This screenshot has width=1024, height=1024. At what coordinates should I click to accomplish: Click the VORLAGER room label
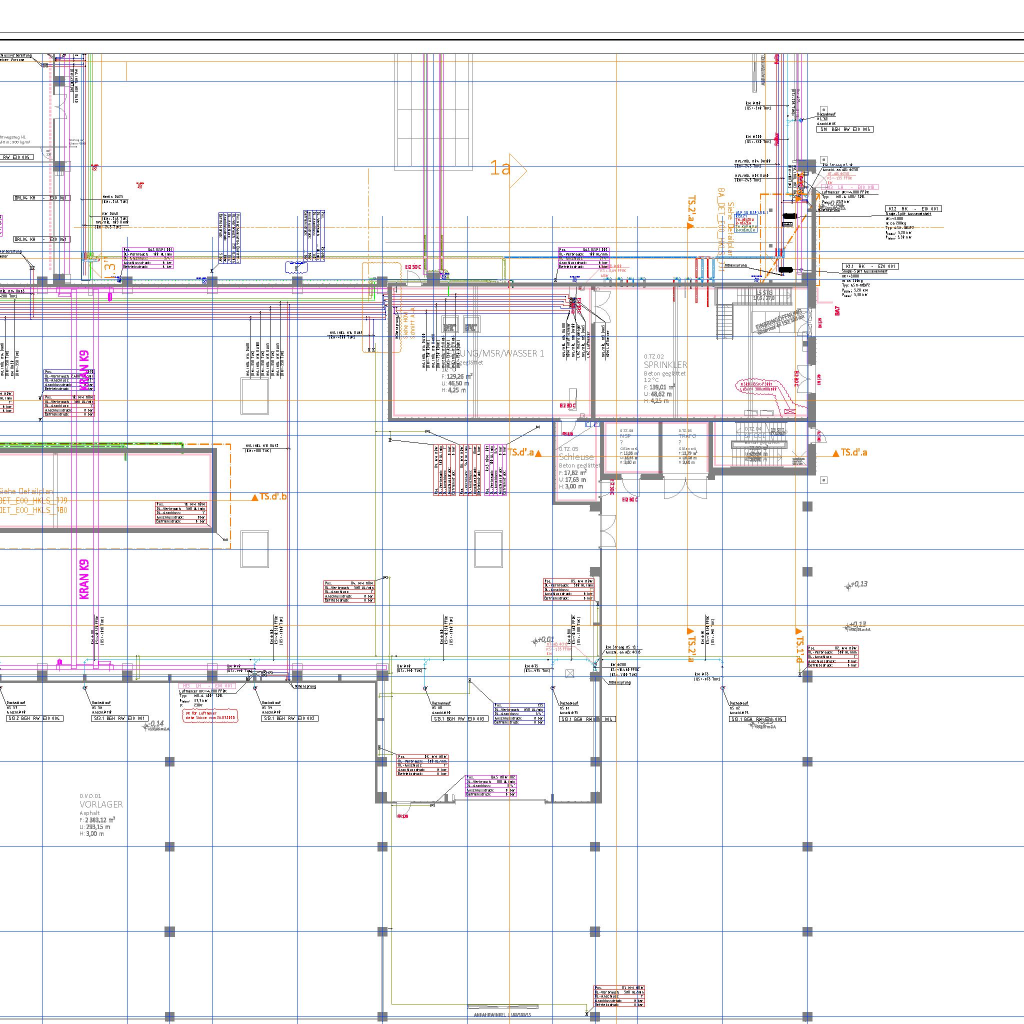tap(102, 804)
